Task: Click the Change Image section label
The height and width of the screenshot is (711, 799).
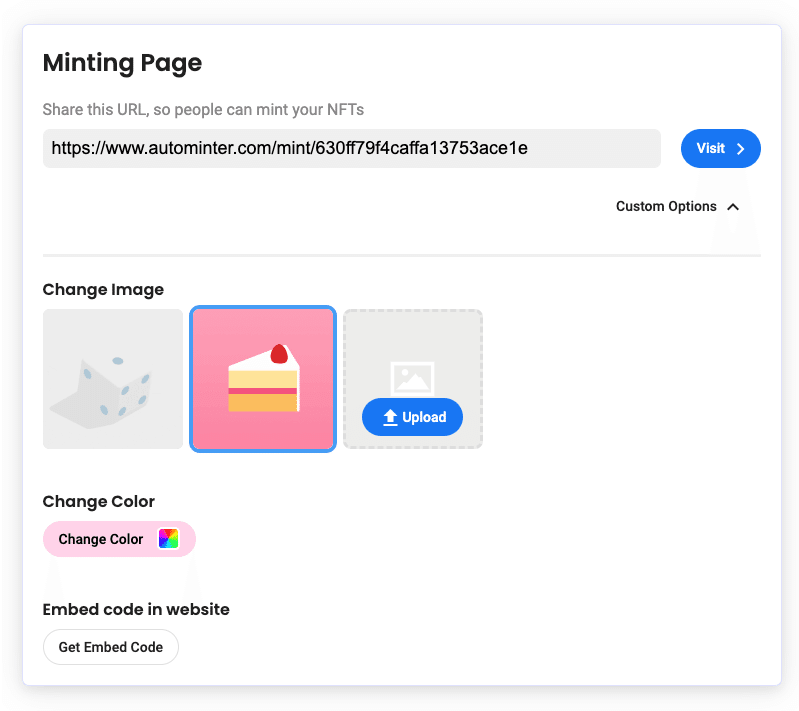Action: (x=103, y=289)
